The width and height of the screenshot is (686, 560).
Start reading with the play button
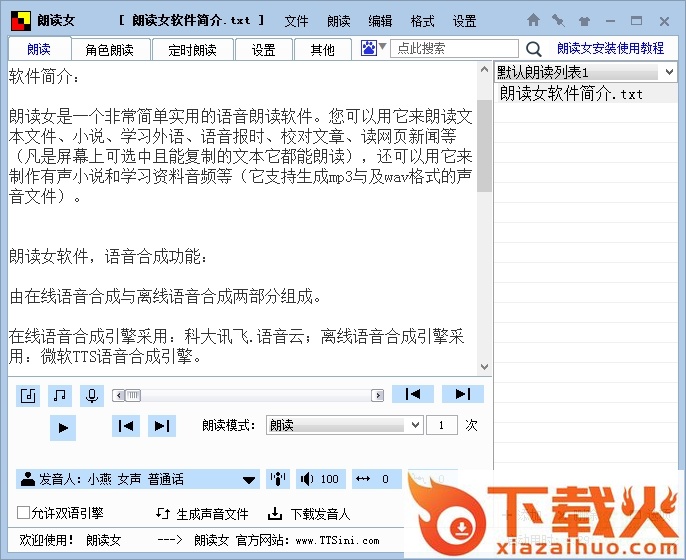pos(63,427)
